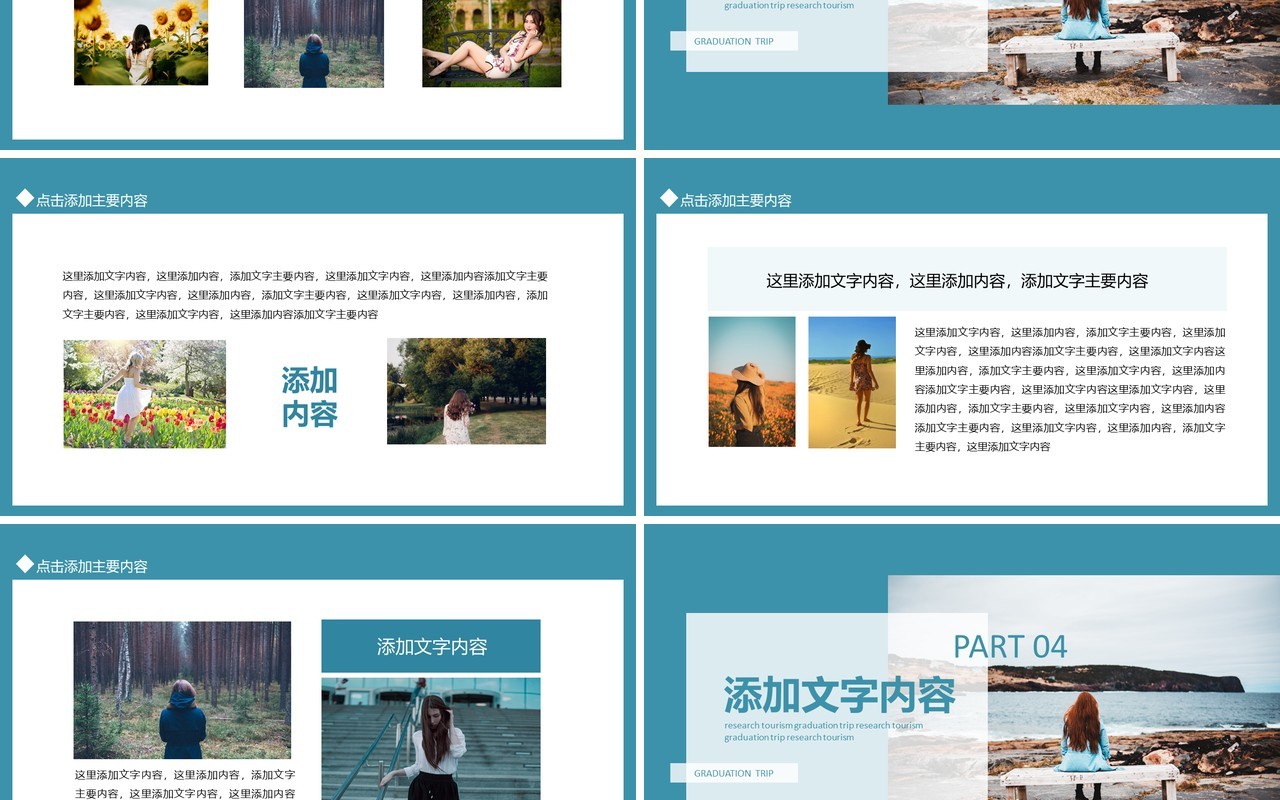Click the research tourism subtitle under PART 04 title
This screenshot has height=800, width=1280.
[x=824, y=731]
